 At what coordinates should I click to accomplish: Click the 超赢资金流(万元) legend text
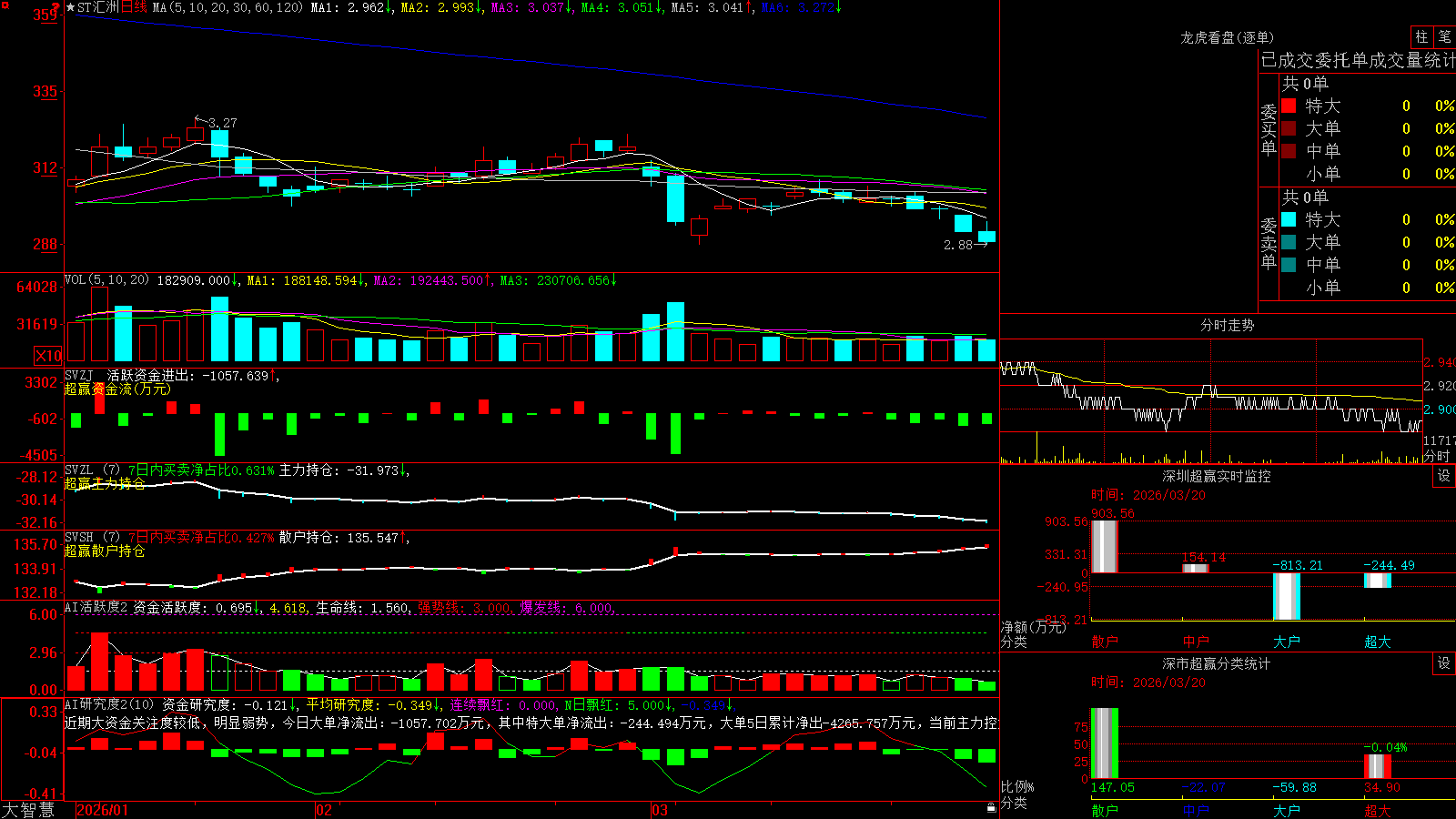[x=117, y=389]
